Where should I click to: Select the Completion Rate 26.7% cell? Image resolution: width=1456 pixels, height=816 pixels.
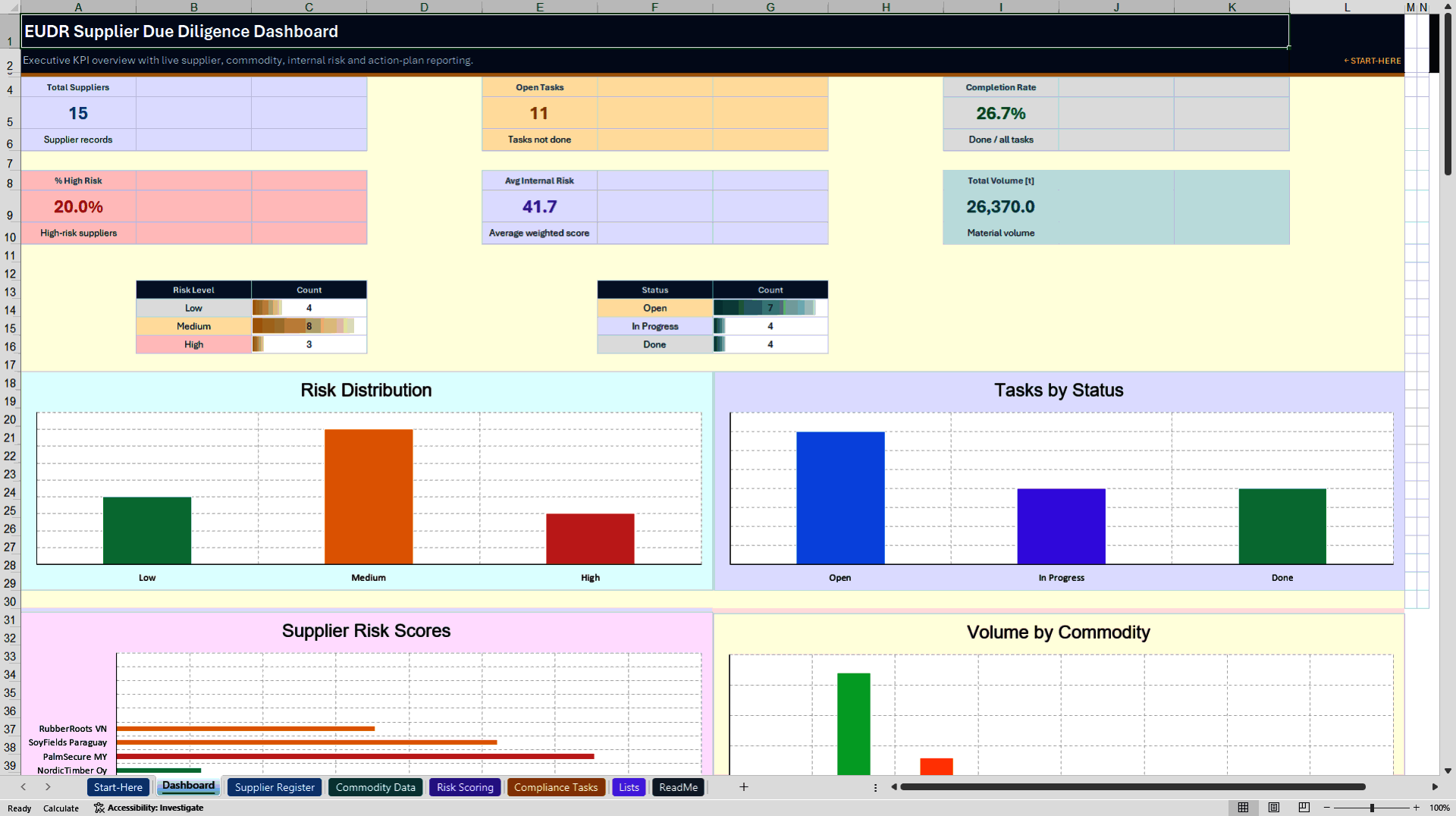click(1000, 113)
